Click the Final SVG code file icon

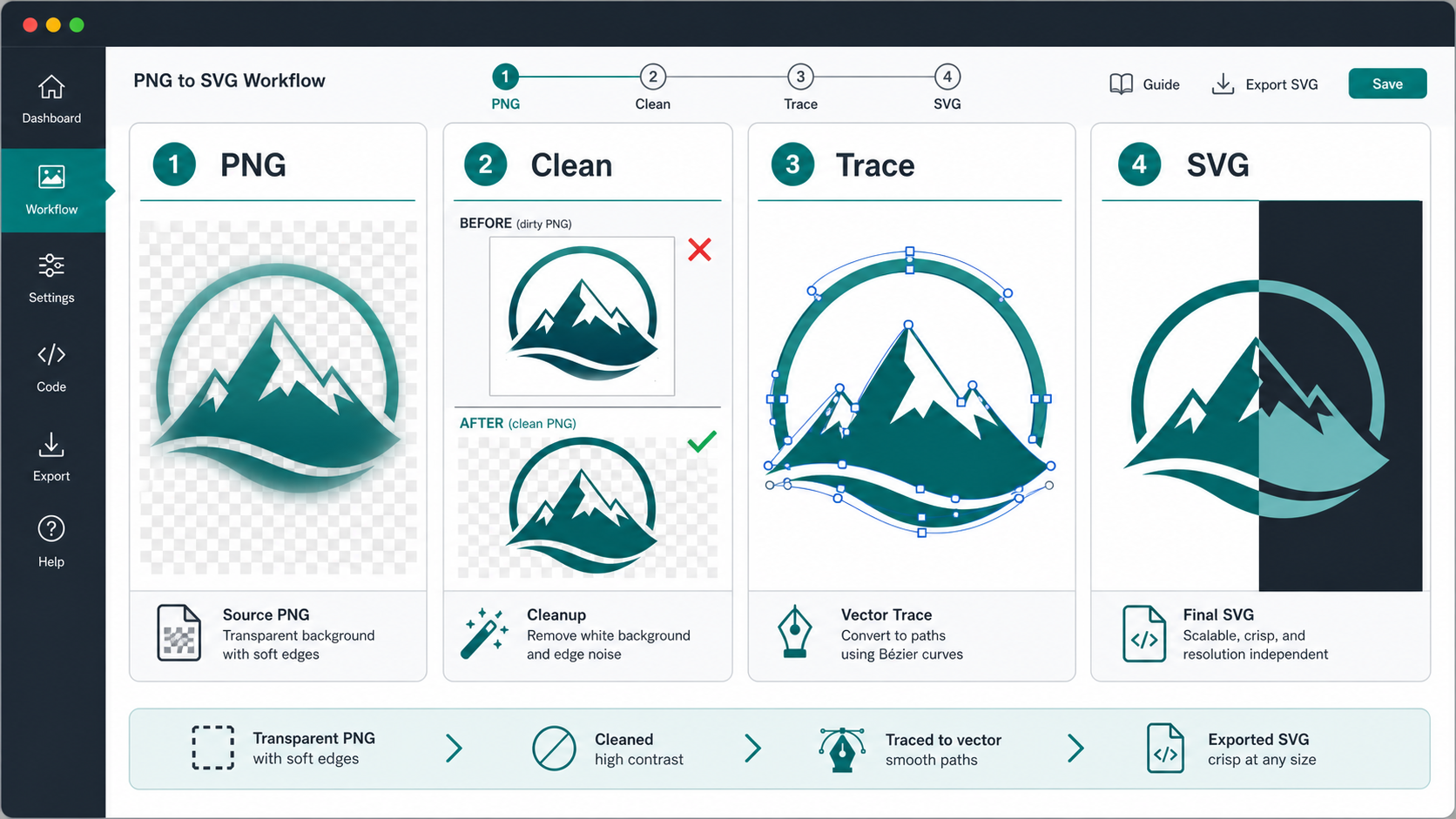[1144, 634]
